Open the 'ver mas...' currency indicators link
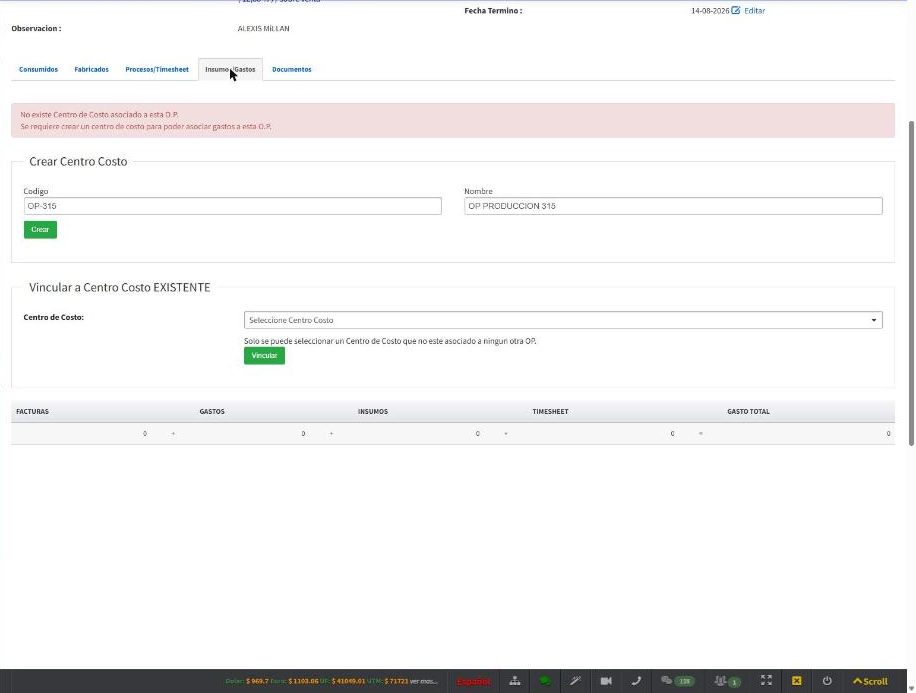 tap(424, 681)
